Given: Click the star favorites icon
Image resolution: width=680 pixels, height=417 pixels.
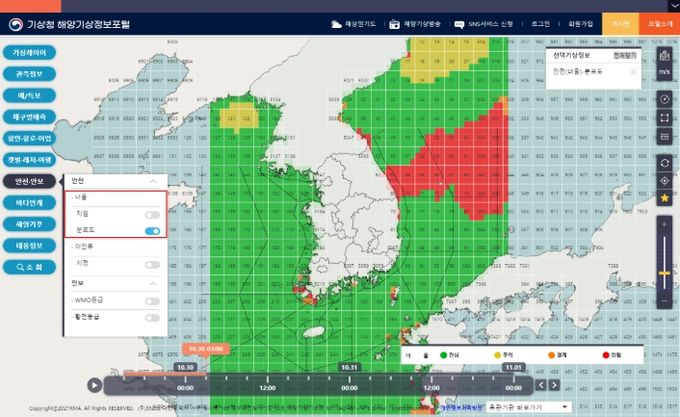Looking at the screenshot, I should pos(665,199).
